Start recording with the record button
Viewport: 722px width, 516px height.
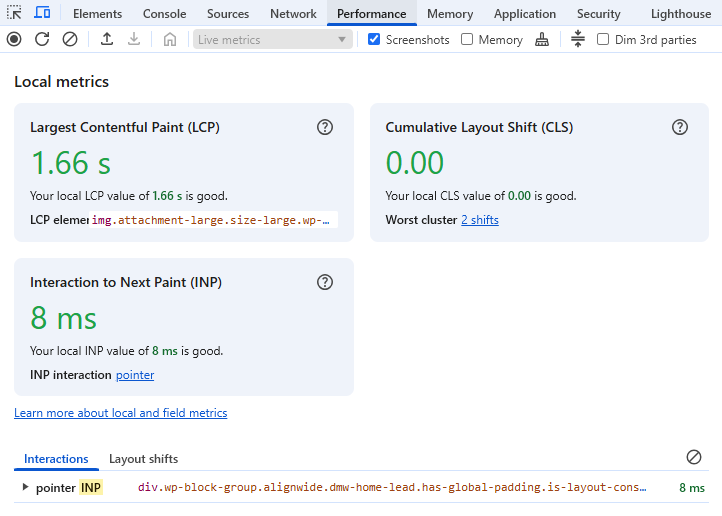tap(14, 40)
